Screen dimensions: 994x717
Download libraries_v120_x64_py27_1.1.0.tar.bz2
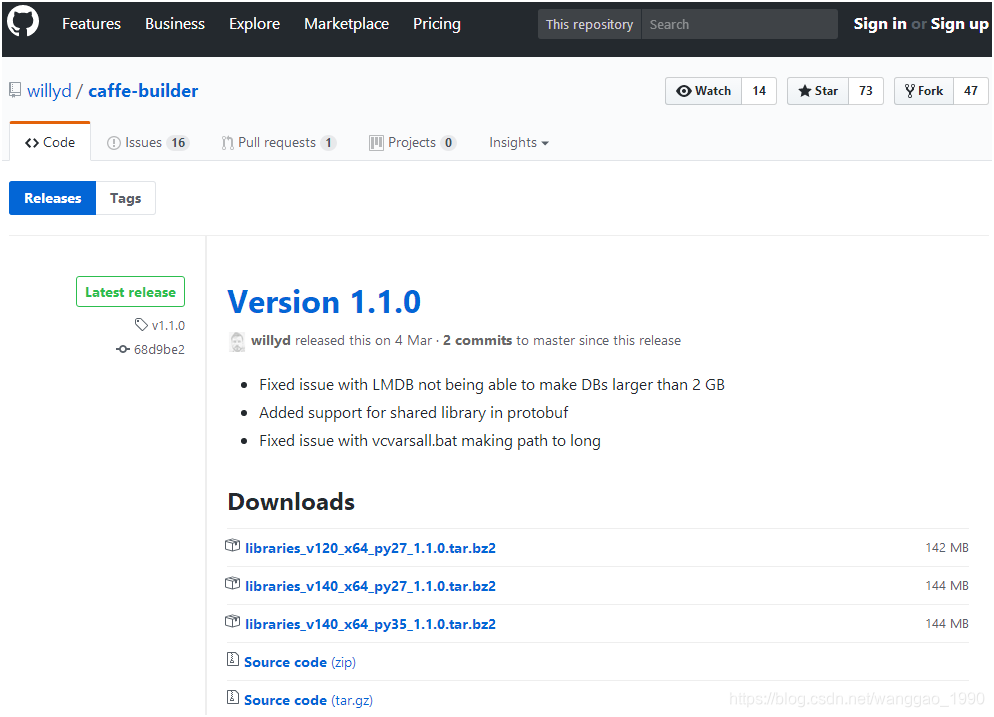[x=370, y=548]
